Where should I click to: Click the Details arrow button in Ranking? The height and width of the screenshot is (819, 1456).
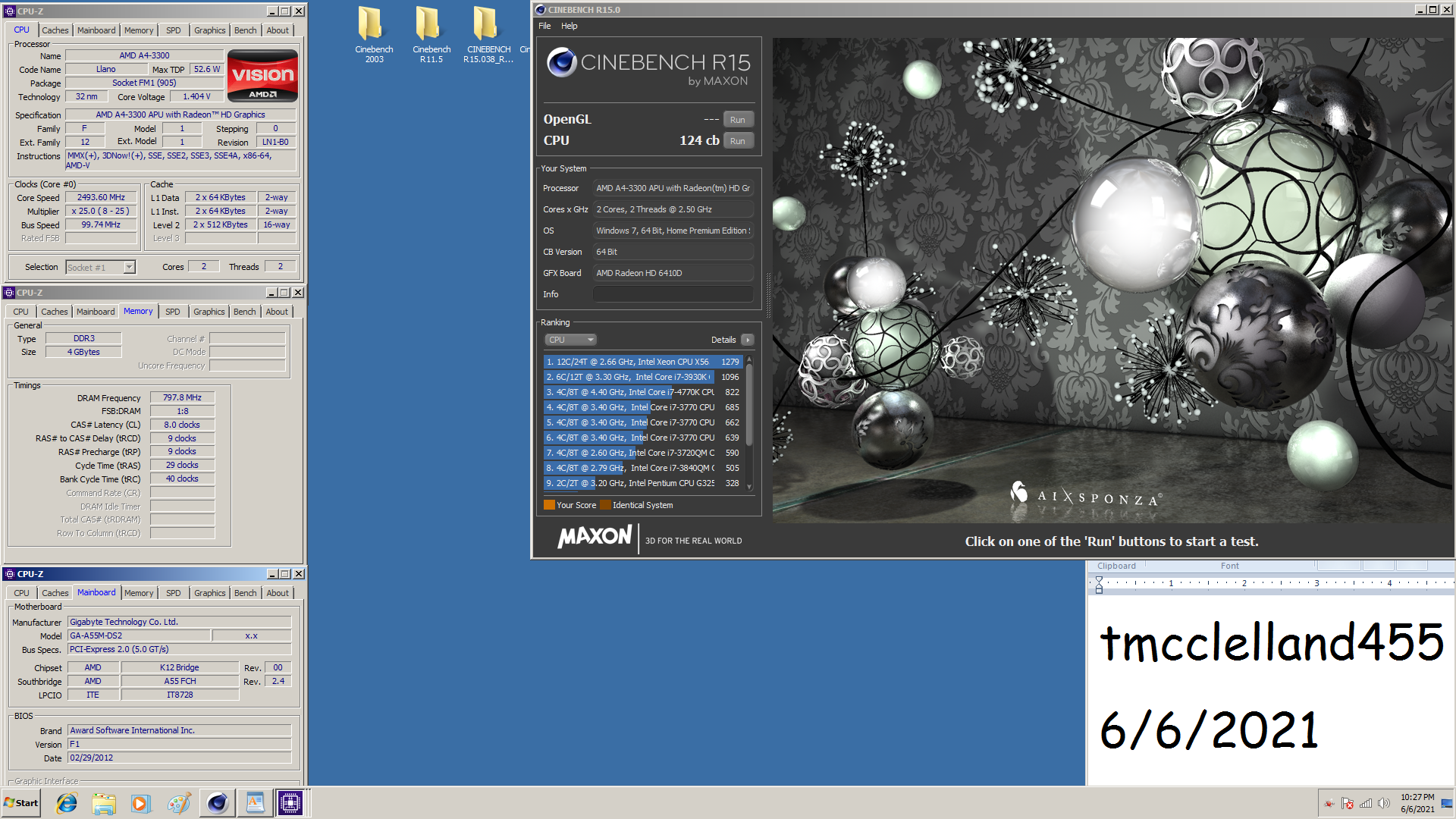[x=748, y=340]
